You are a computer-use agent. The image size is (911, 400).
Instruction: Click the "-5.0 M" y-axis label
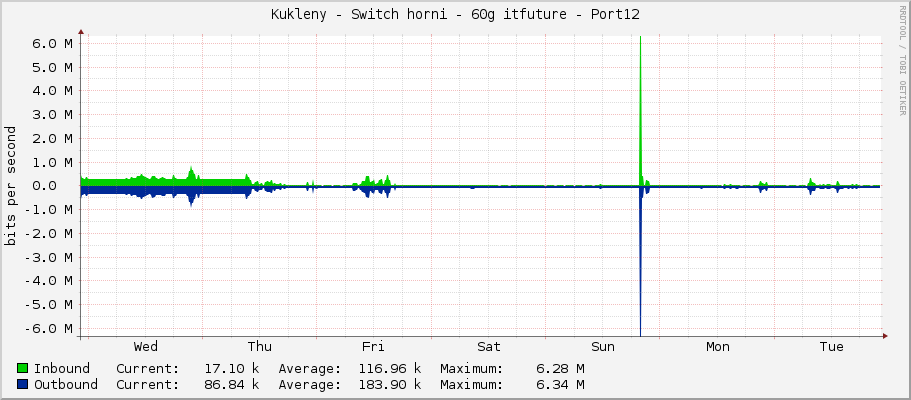coord(49,305)
